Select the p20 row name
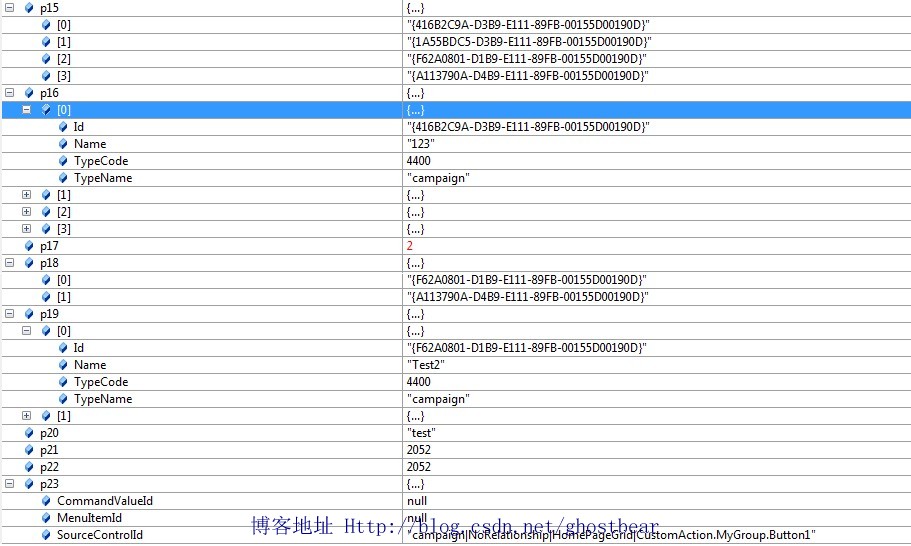 [x=49, y=433]
